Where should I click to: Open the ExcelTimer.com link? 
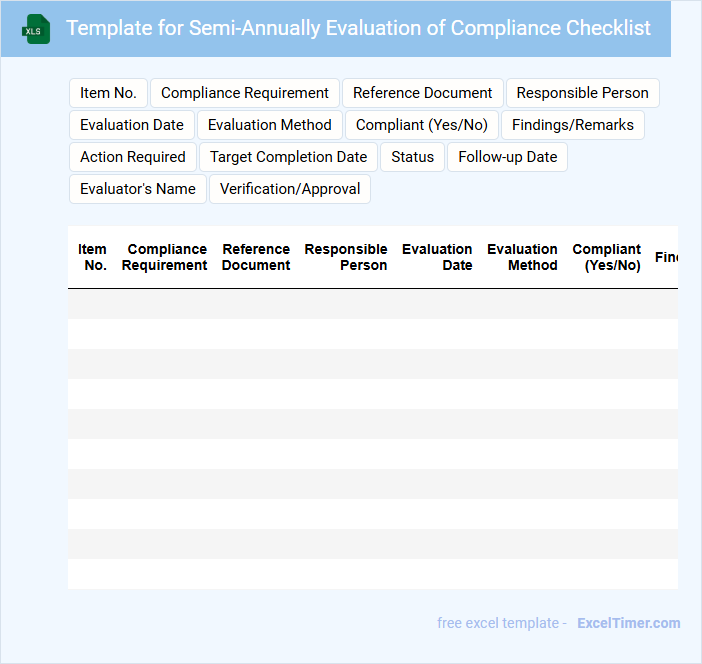(x=628, y=623)
